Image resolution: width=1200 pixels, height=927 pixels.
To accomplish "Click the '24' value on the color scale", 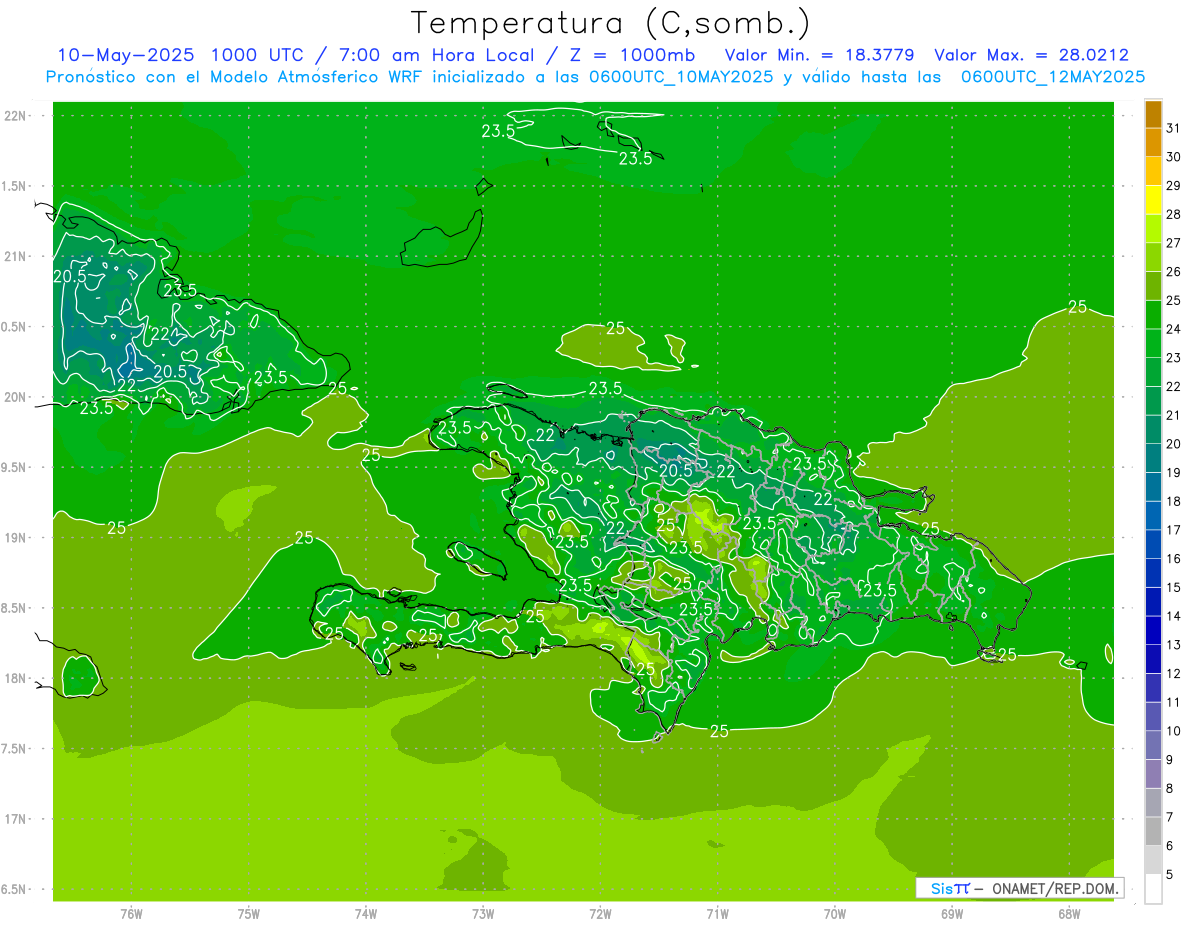I will point(1173,329).
